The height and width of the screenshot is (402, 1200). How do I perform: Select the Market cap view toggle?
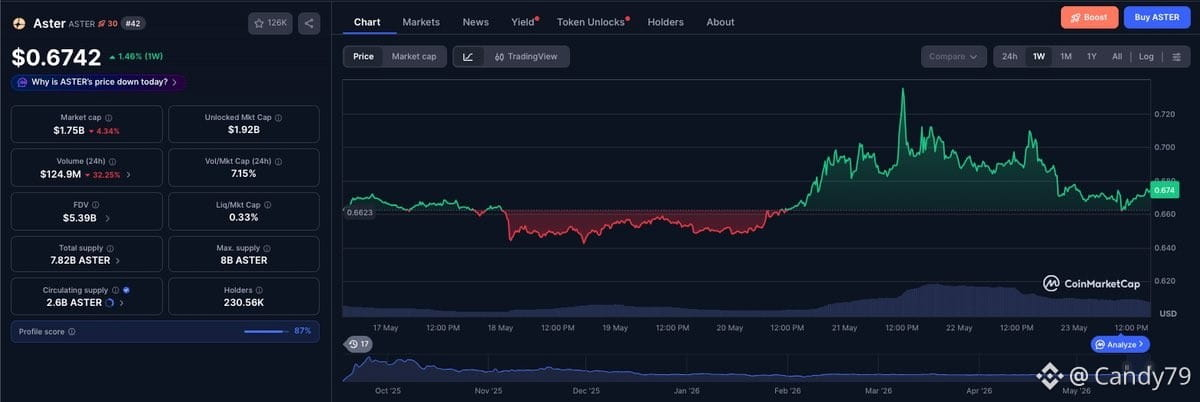(413, 57)
